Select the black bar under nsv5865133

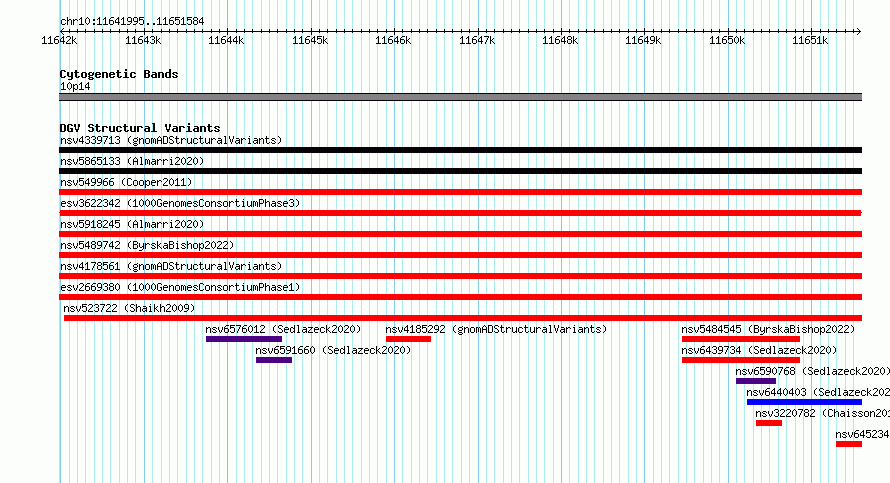click(x=460, y=171)
